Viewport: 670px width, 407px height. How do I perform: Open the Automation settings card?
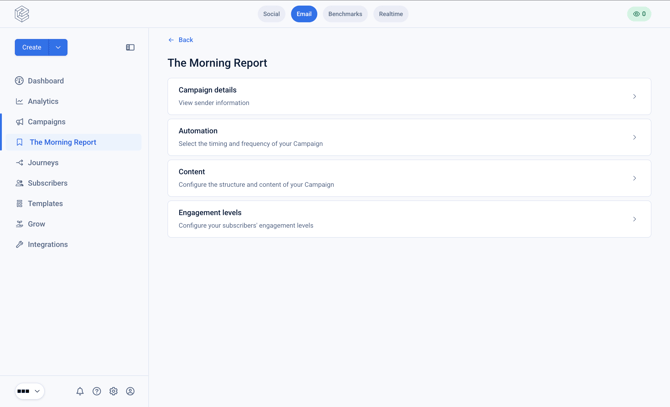point(409,137)
